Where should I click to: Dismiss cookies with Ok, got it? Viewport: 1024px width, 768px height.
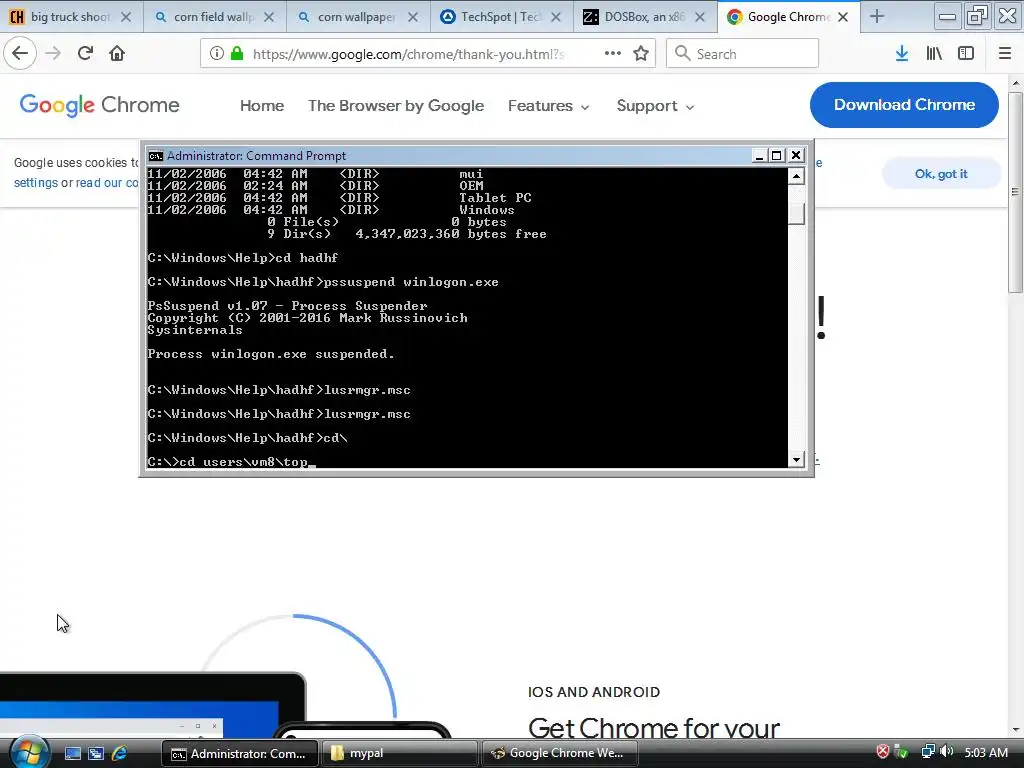[x=941, y=174]
